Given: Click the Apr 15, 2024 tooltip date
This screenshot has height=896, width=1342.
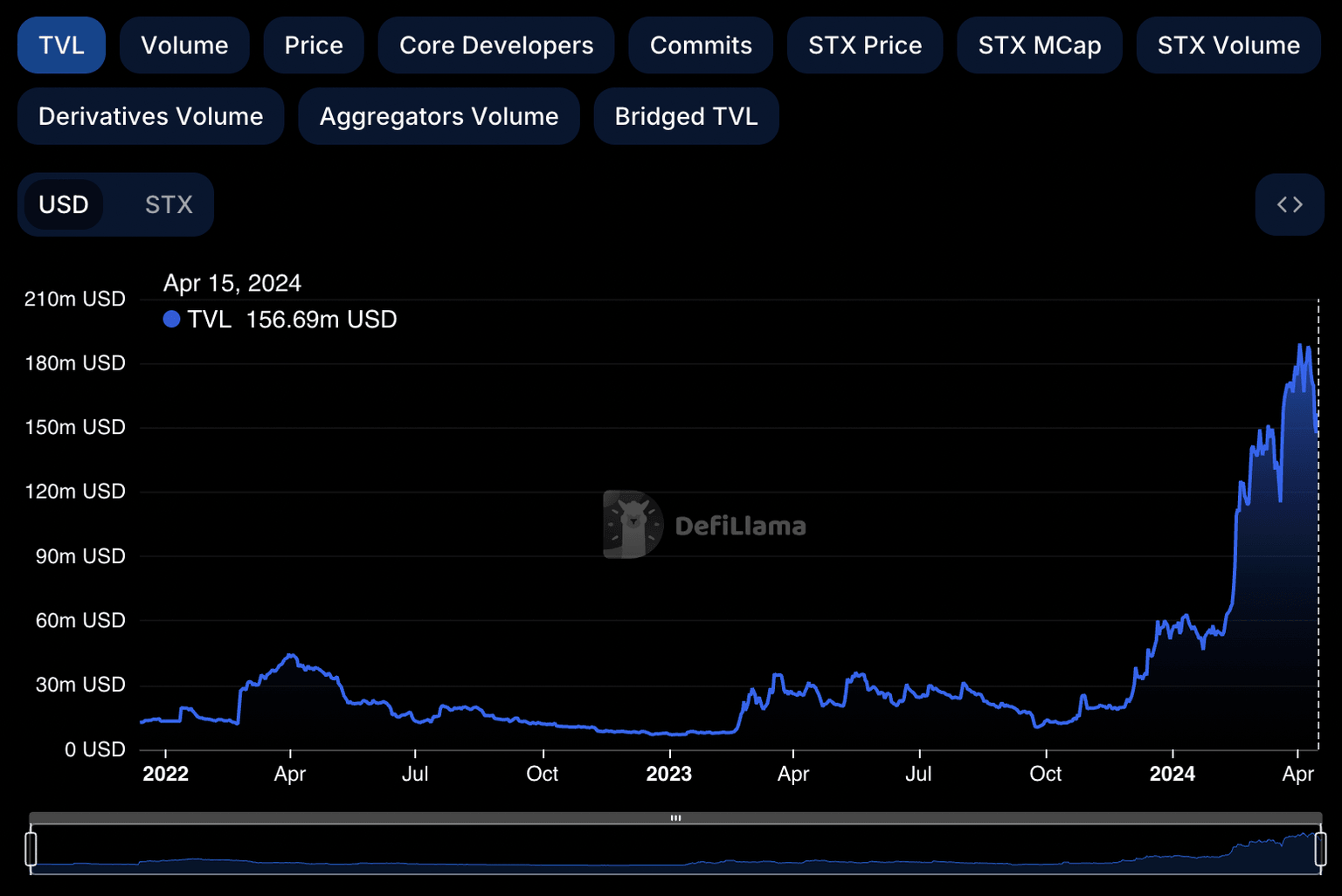Looking at the screenshot, I should [232, 283].
